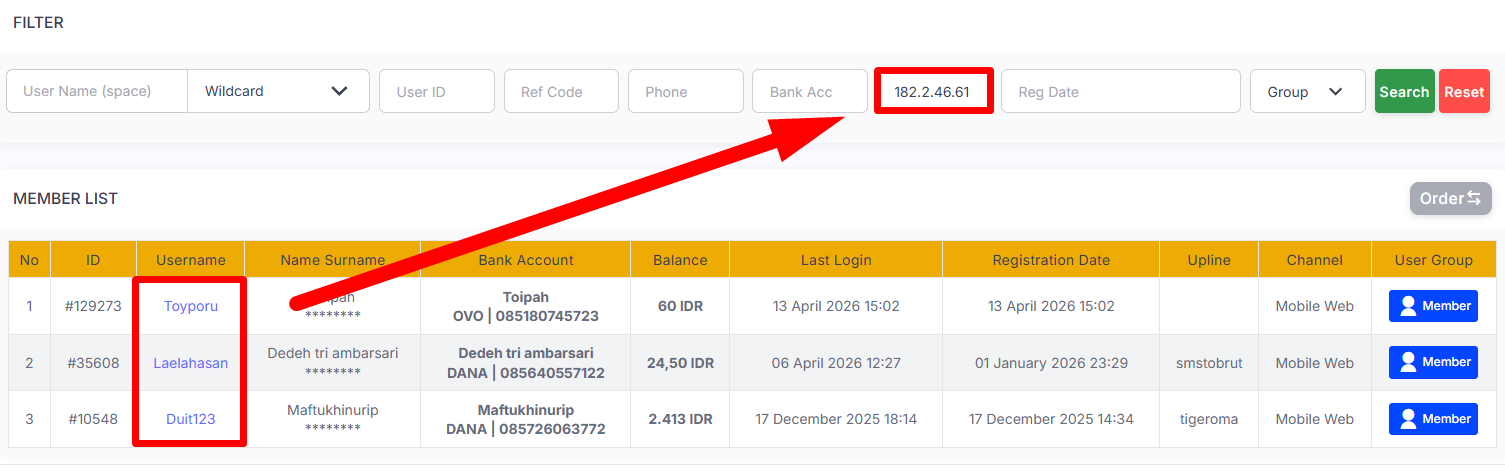This screenshot has height=475, width=1505.
Task: Click into the User ID field
Action: pyautogui.click(x=437, y=91)
